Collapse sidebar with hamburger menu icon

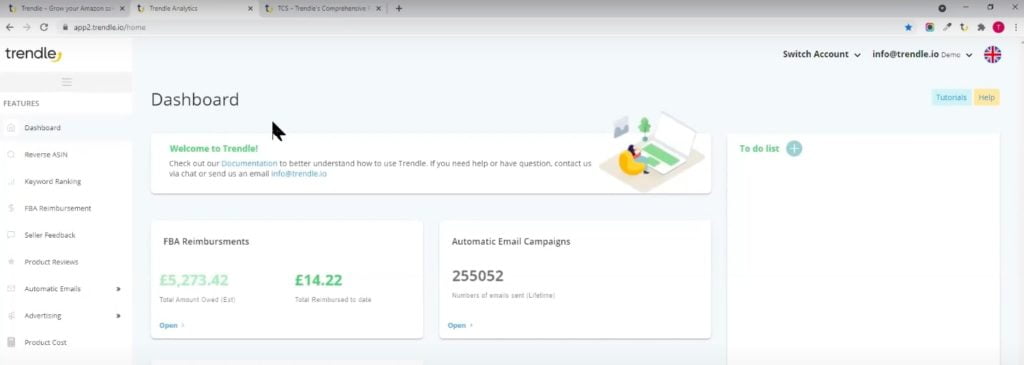[67, 82]
